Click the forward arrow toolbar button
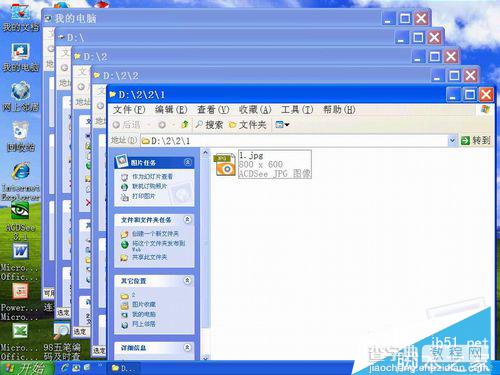Screen dimensions: 500x375 (162, 125)
